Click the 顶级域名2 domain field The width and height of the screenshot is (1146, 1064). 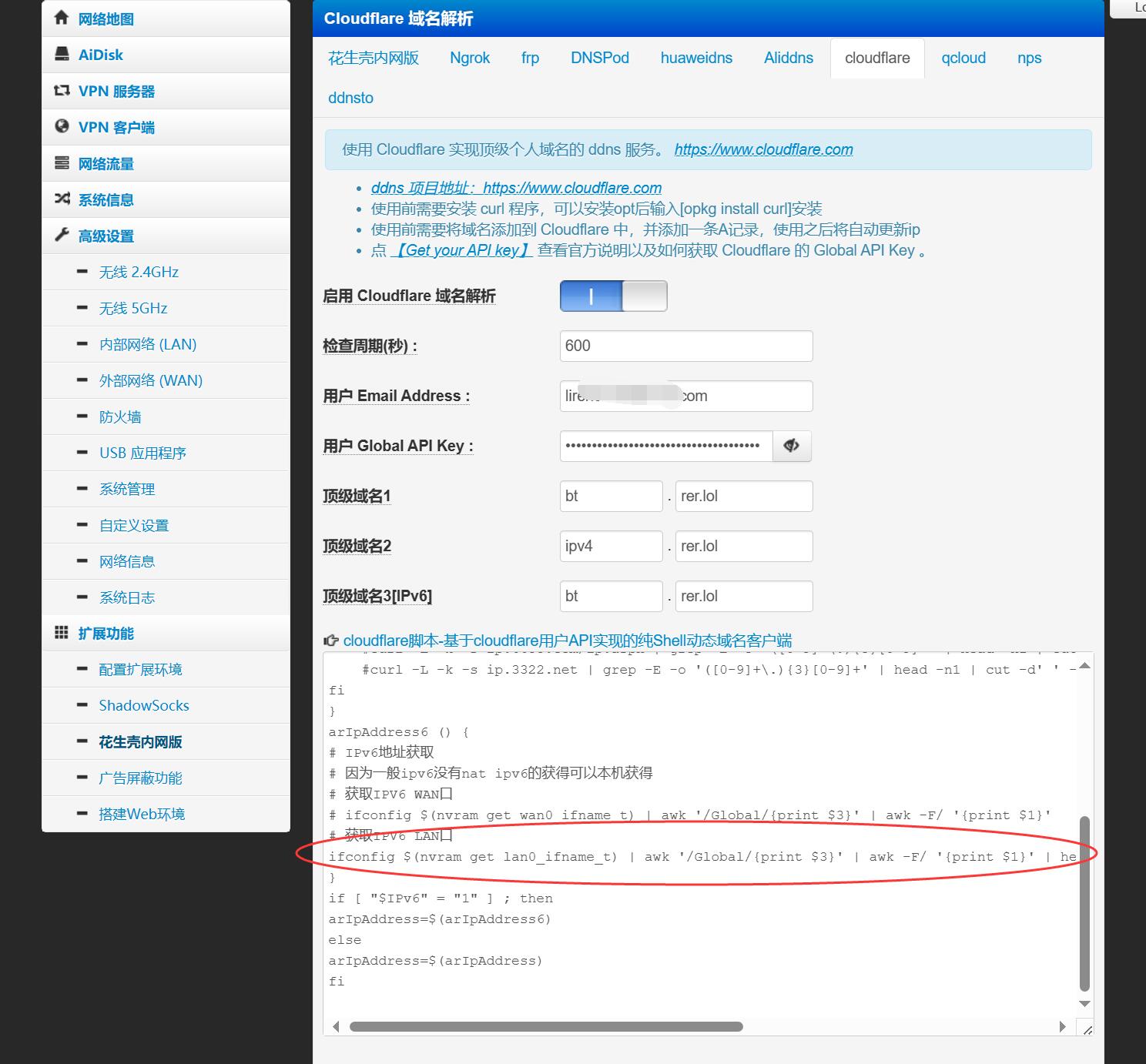pyautogui.click(x=744, y=546)
